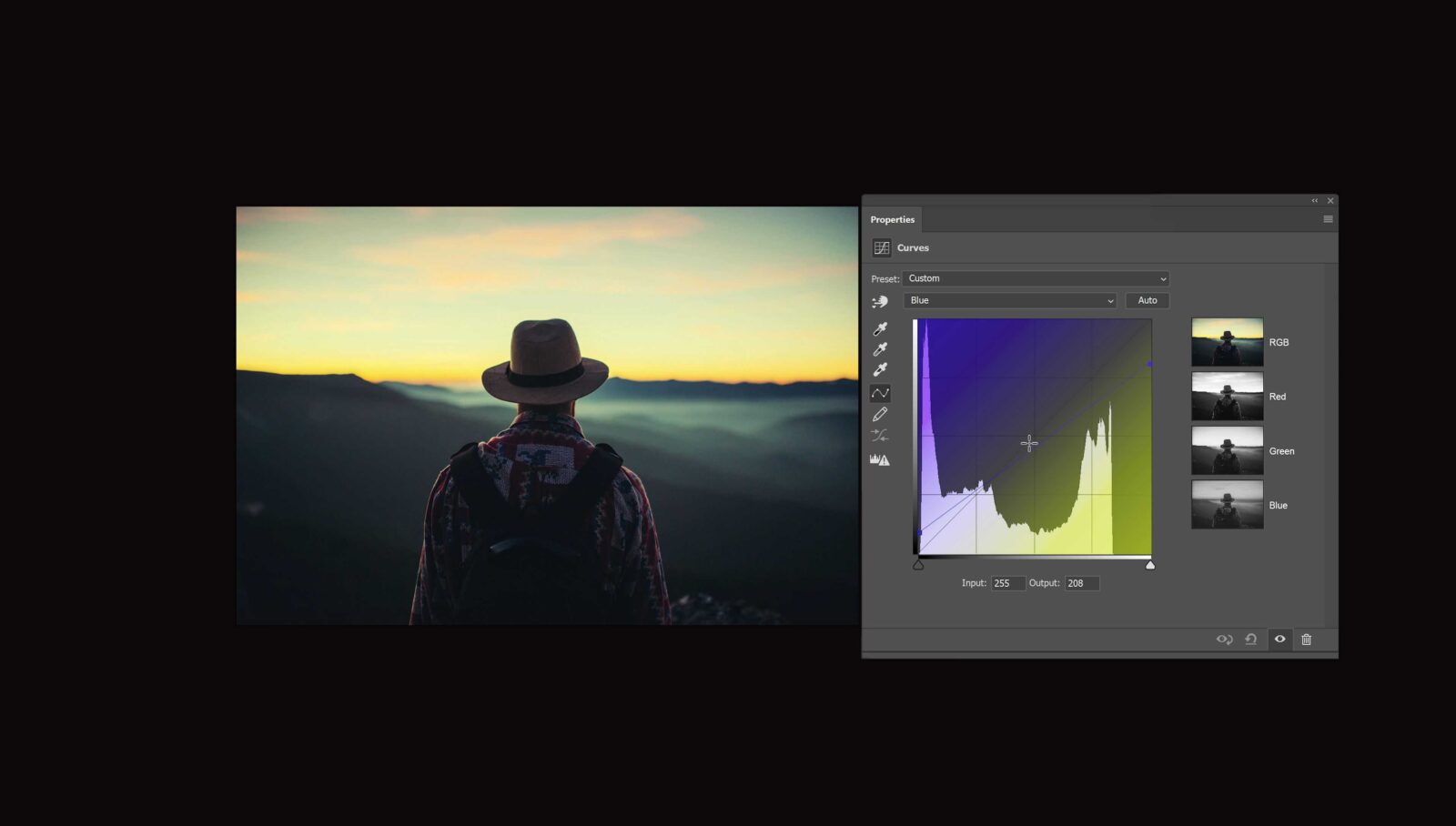This screenshot has width=1456, height=826.
Task: Select the black point eyedropper
Action: (881, 329)
